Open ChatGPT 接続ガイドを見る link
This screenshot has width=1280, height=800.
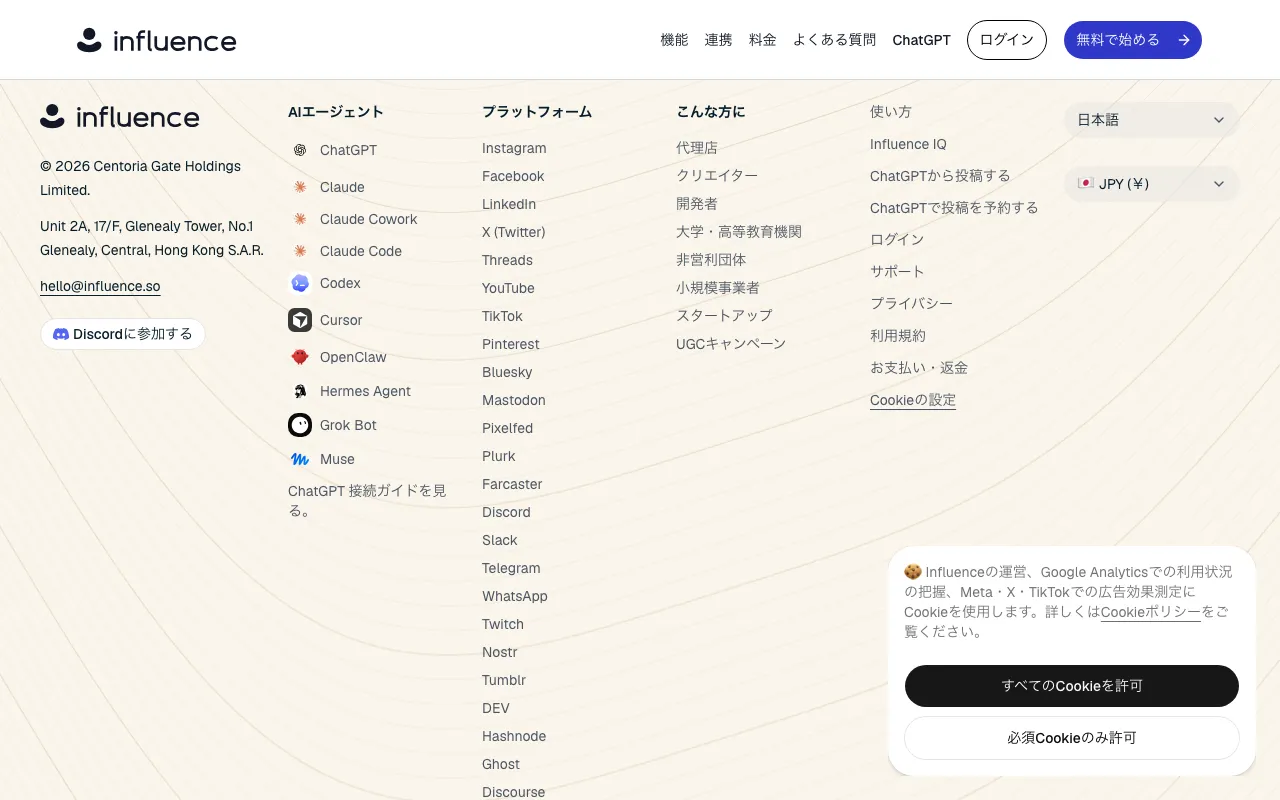click(367, 500)
